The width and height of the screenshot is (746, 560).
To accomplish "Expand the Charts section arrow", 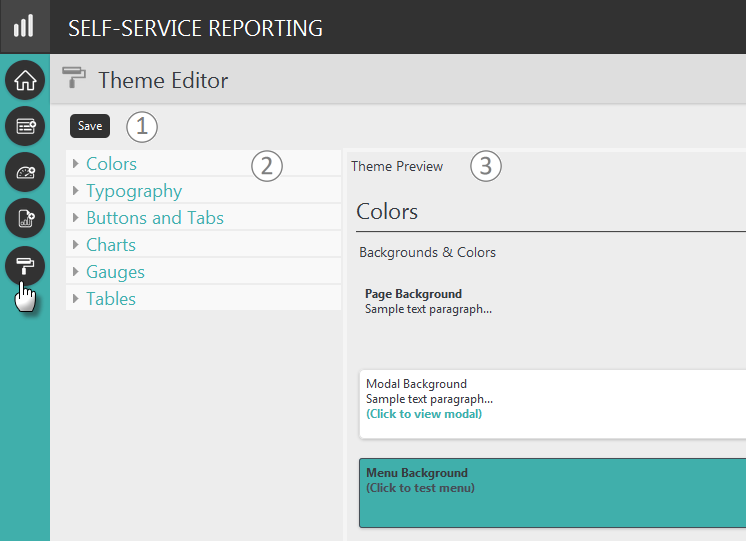I will click(75, 245).
